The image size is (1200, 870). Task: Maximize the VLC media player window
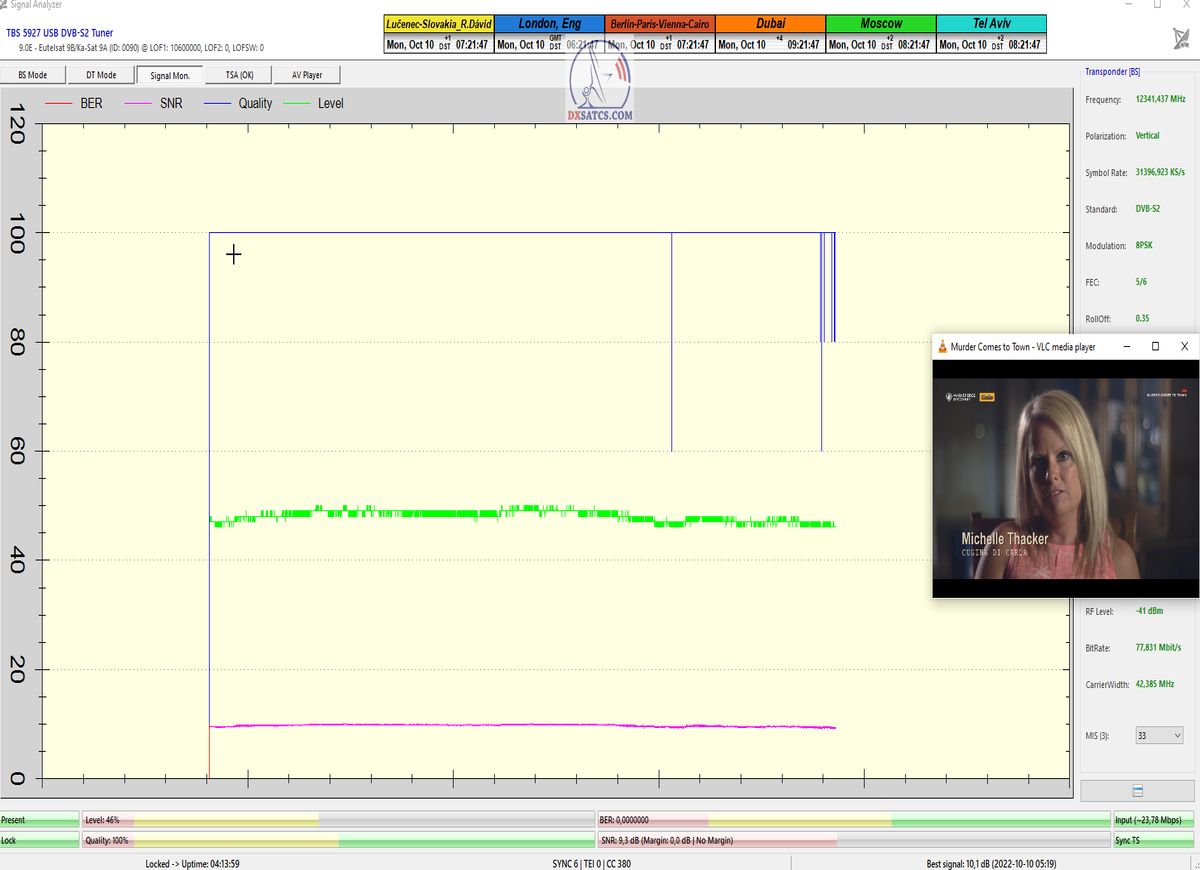1155,347
